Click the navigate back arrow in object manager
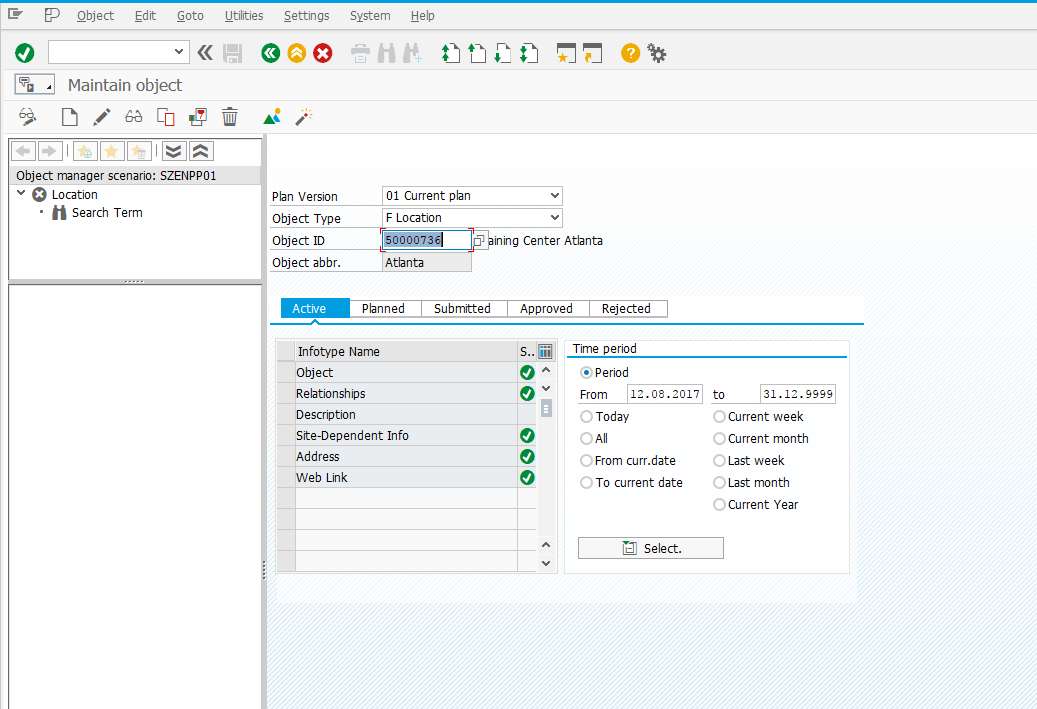The width and height of the screenshot is (1037, 709). pos(24,151)
